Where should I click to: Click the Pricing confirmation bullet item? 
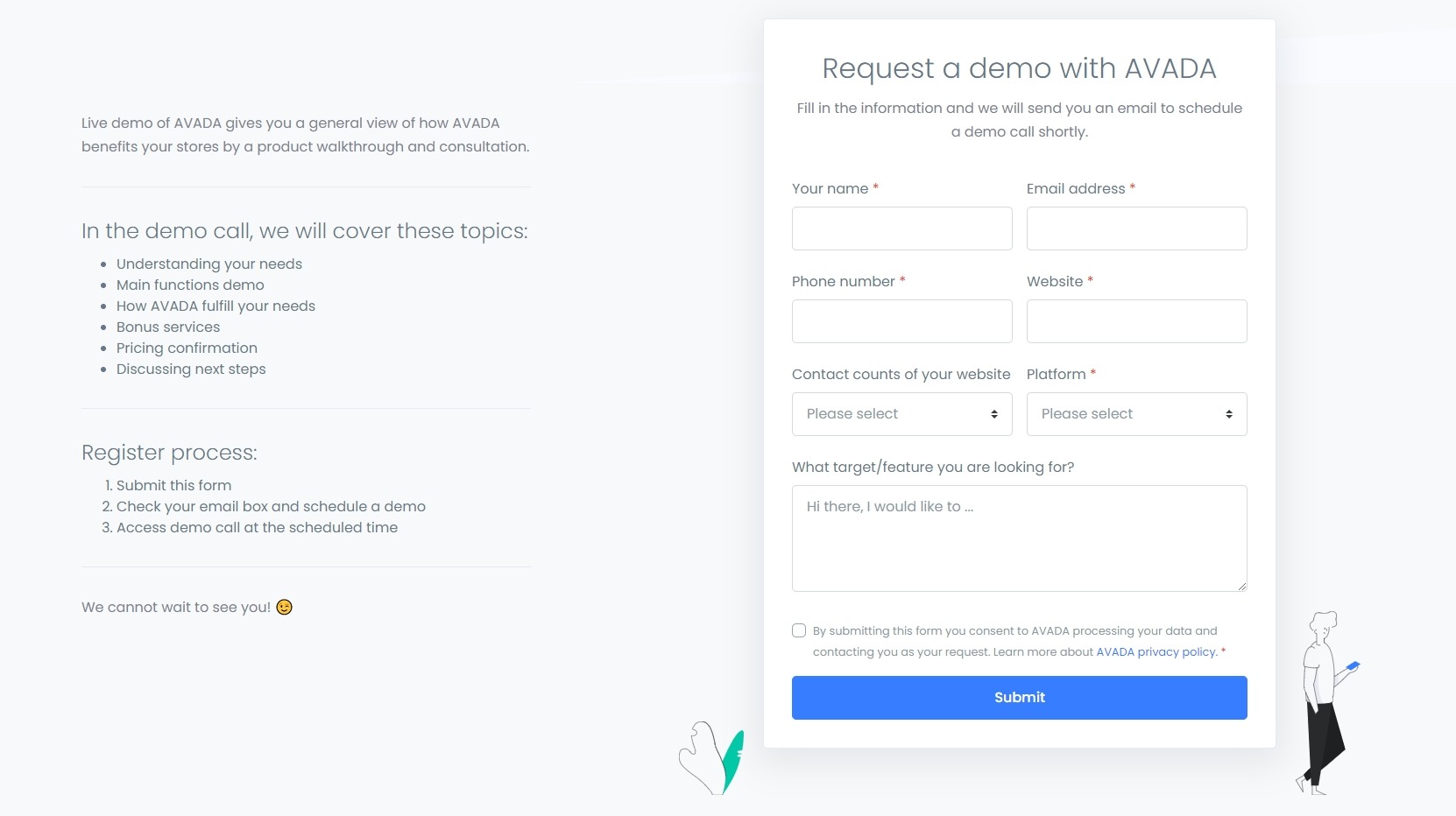[x=187, y=348]
